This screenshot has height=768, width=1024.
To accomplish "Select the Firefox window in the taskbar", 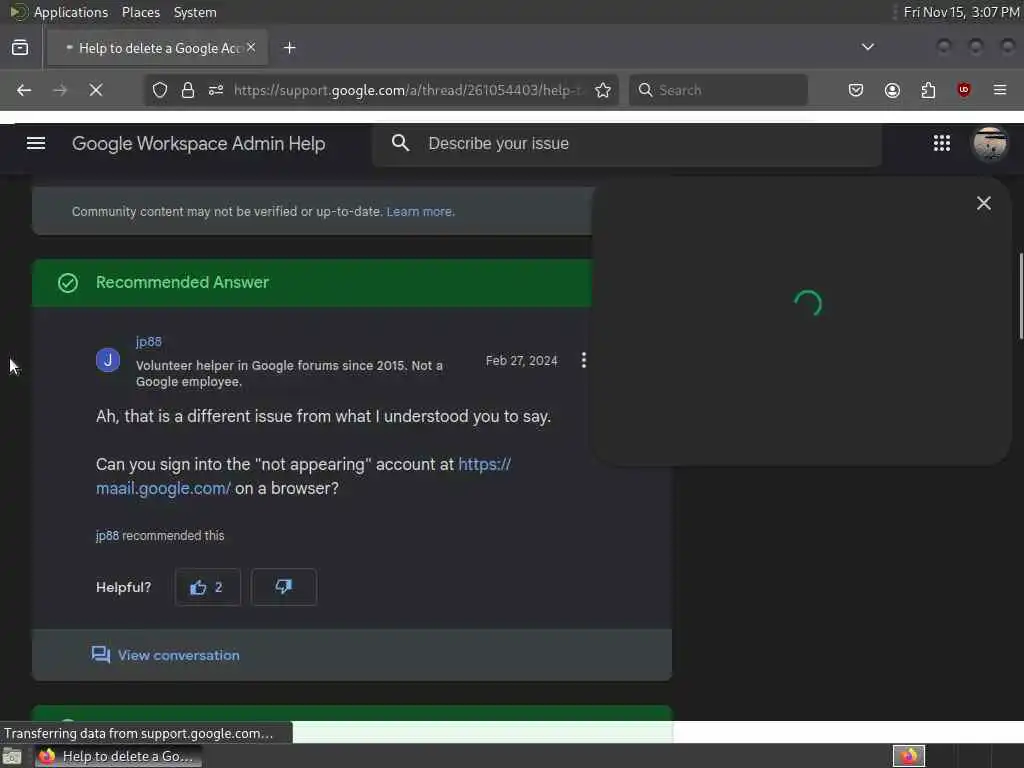I will point(118,756).
